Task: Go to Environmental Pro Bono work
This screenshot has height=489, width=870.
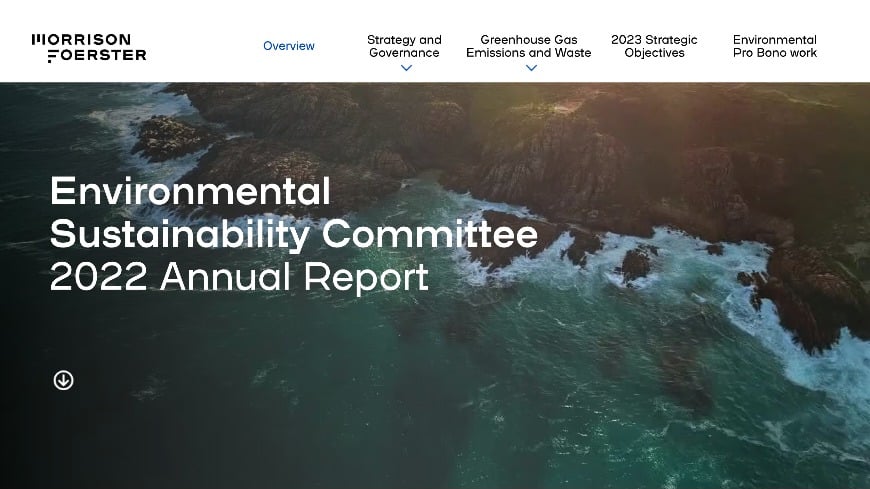Action: [x=775, y=46]
